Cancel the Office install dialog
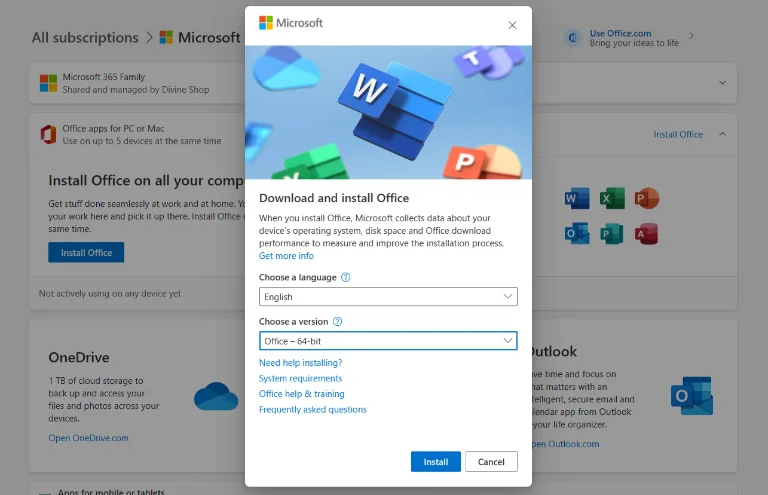This screenshot has width=768, height=495. (491, 462)
